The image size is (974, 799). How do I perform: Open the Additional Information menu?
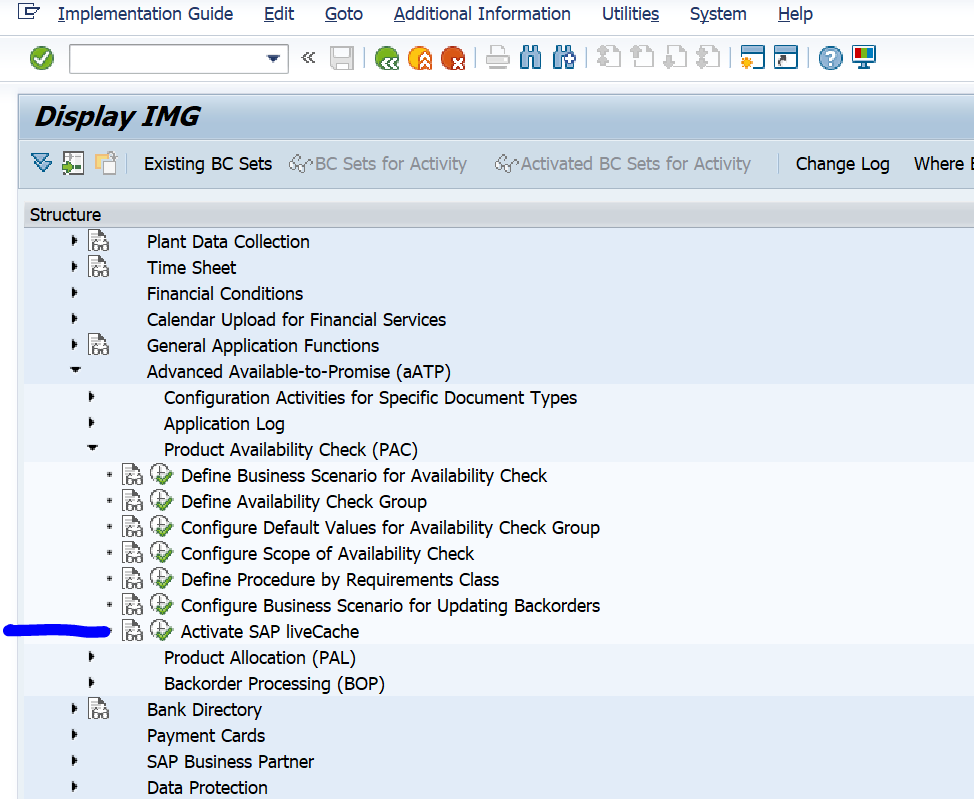click(482, 14)
